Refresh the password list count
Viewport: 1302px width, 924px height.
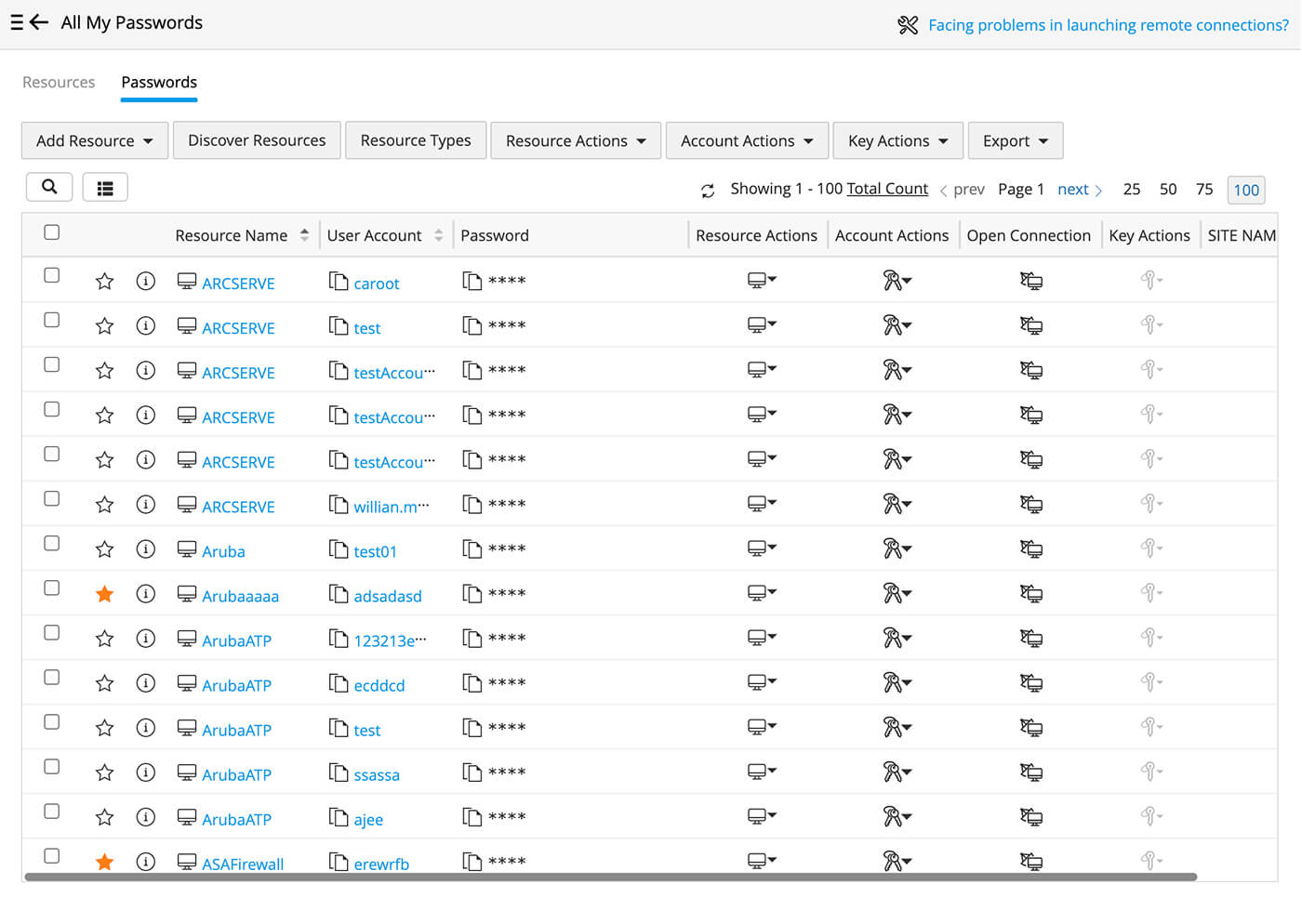(708, 190)
